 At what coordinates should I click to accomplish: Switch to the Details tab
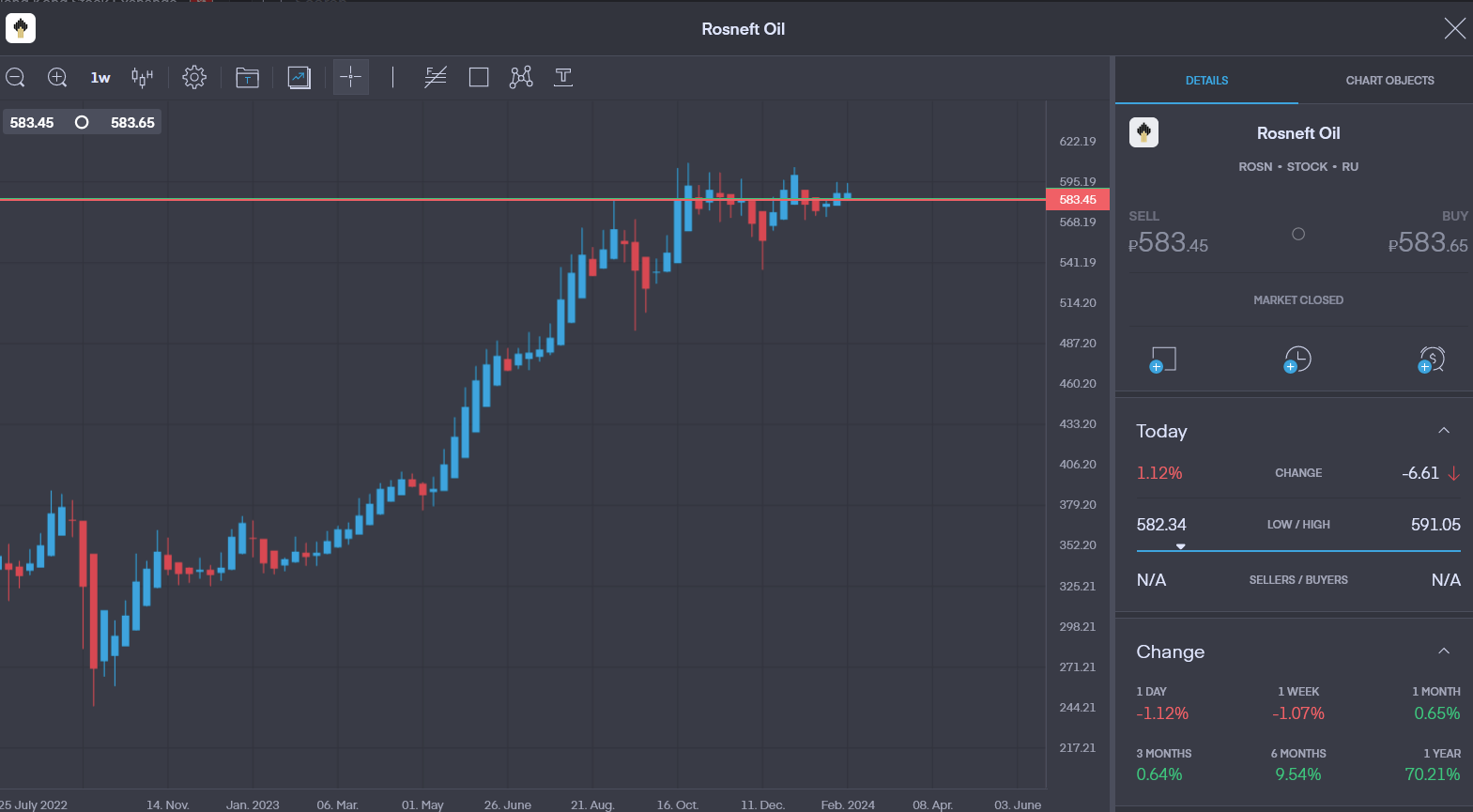pyautogui.click(x=1206, y=81)
